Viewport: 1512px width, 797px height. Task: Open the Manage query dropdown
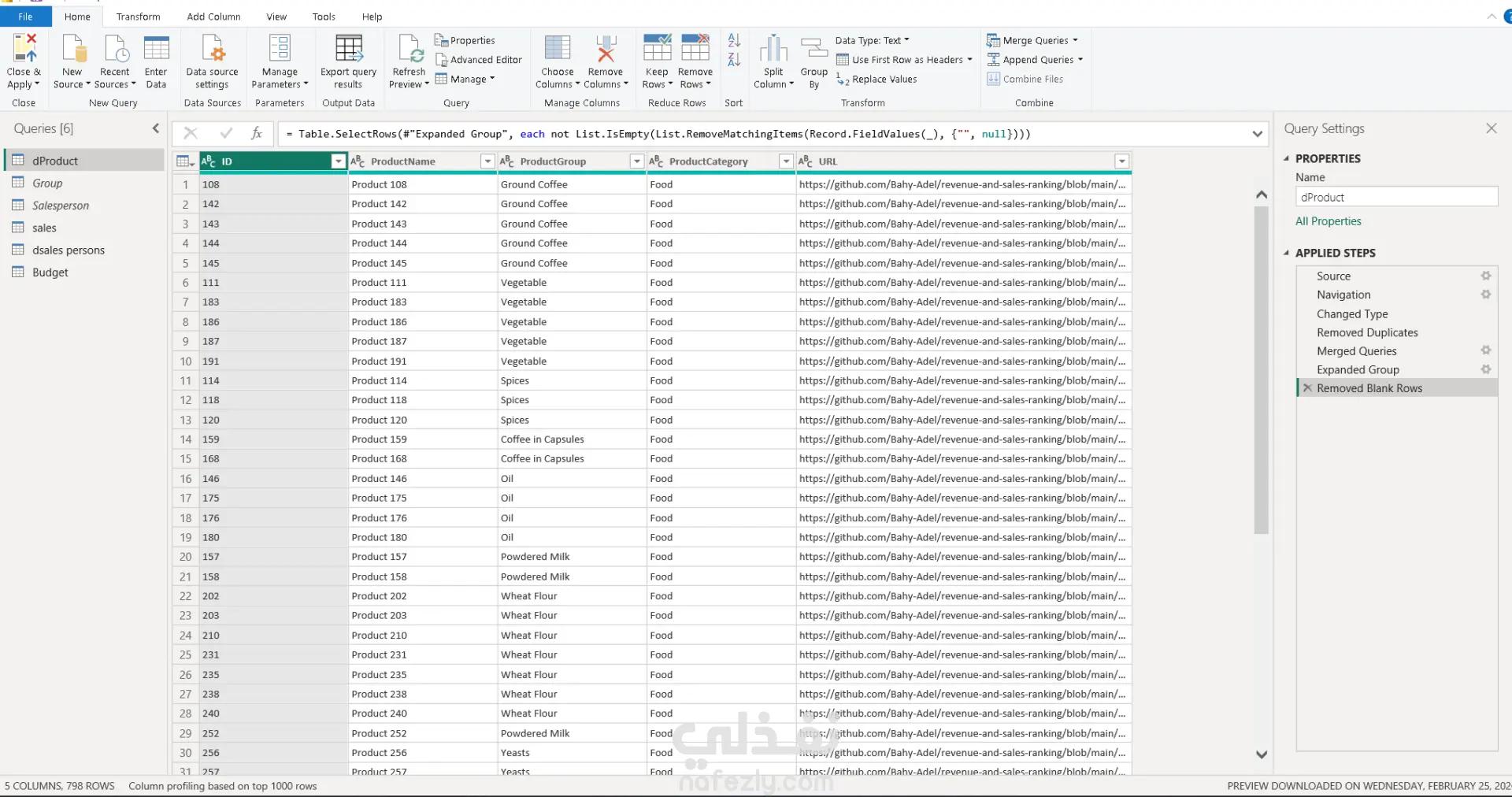pos(465,79)
